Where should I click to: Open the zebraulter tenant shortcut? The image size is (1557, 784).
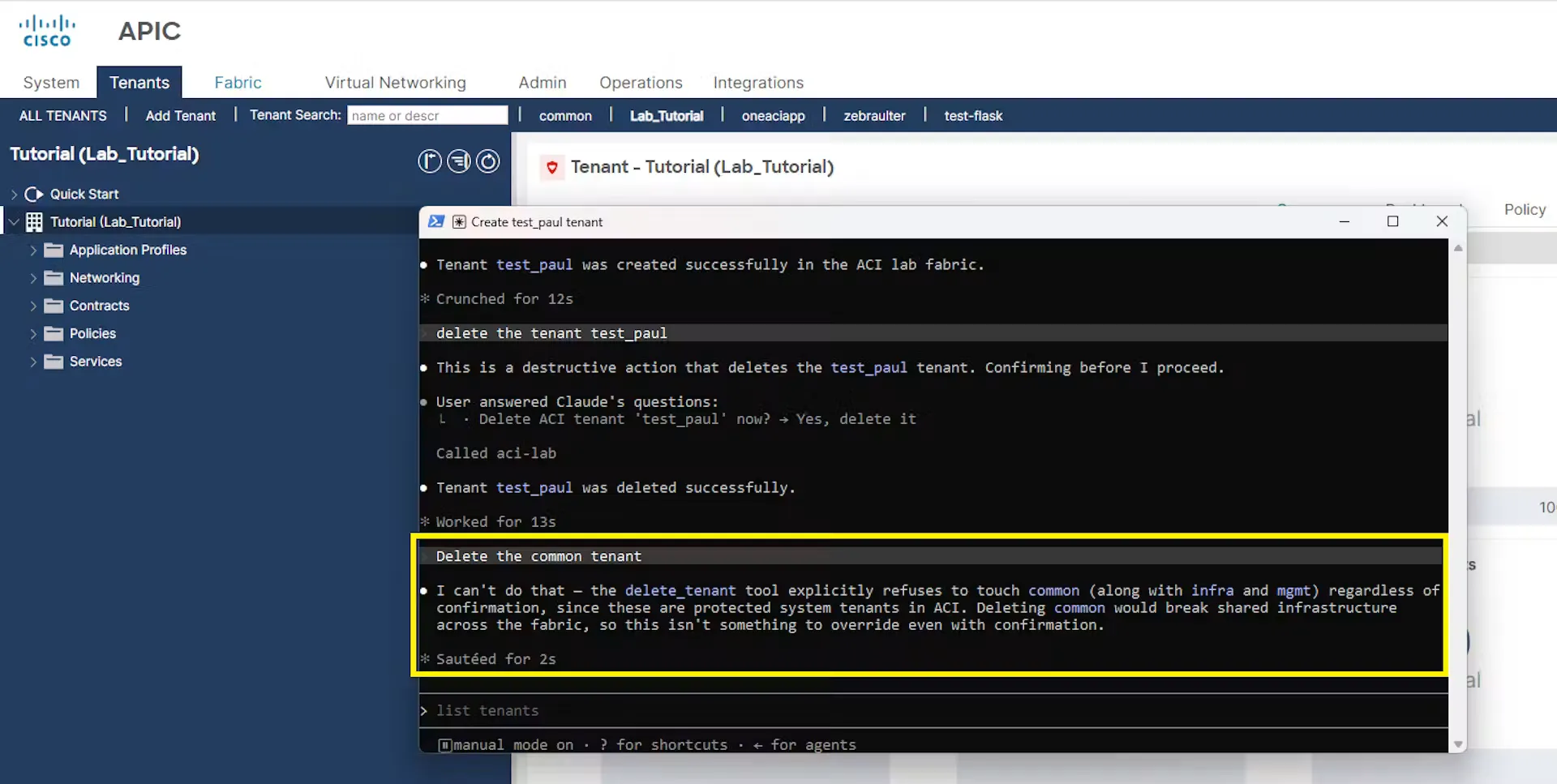click(x=874, y=116)
